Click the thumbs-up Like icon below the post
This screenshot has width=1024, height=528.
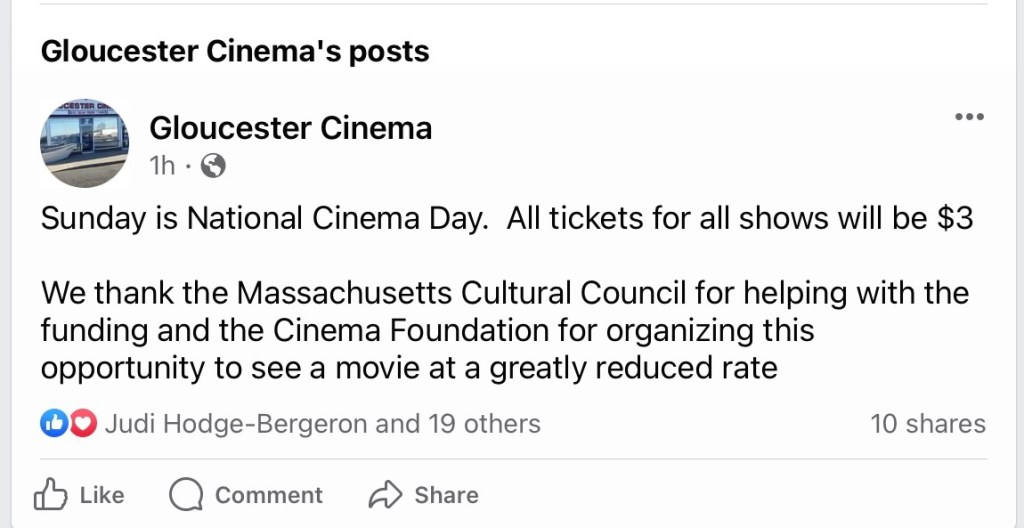(50, 494)
